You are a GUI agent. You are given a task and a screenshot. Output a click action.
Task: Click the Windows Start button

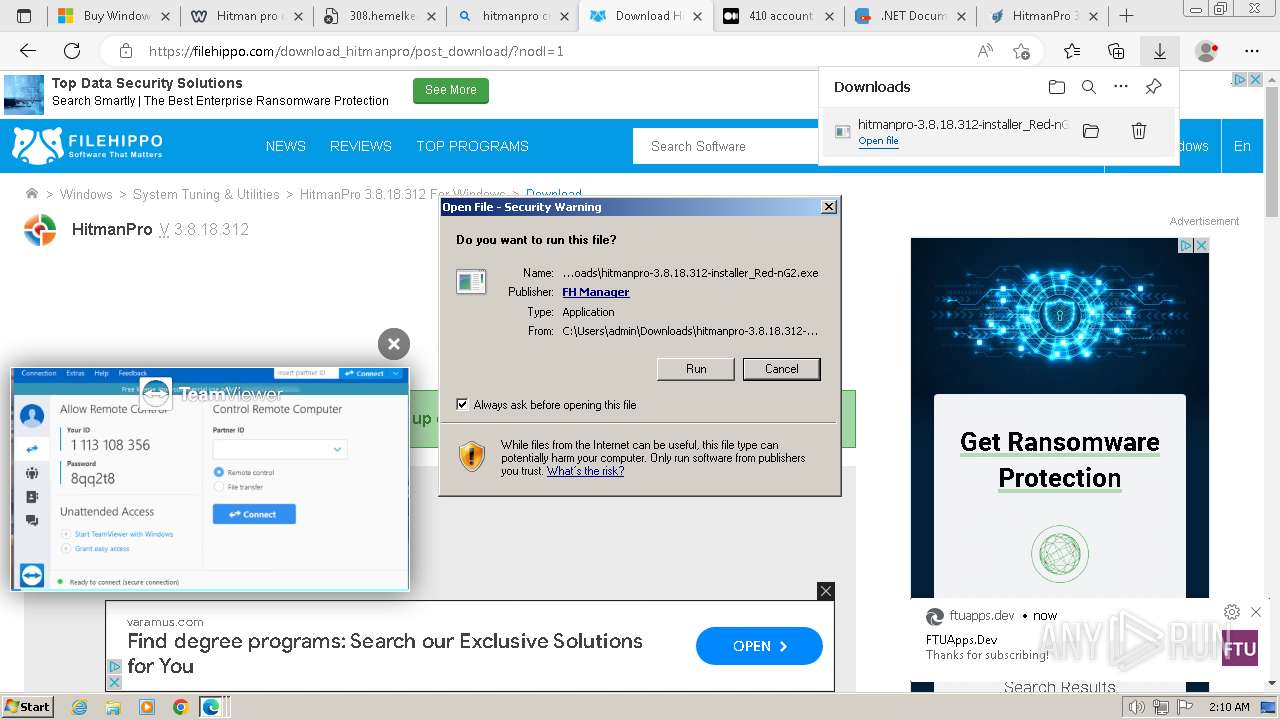(x=27, y=707)
